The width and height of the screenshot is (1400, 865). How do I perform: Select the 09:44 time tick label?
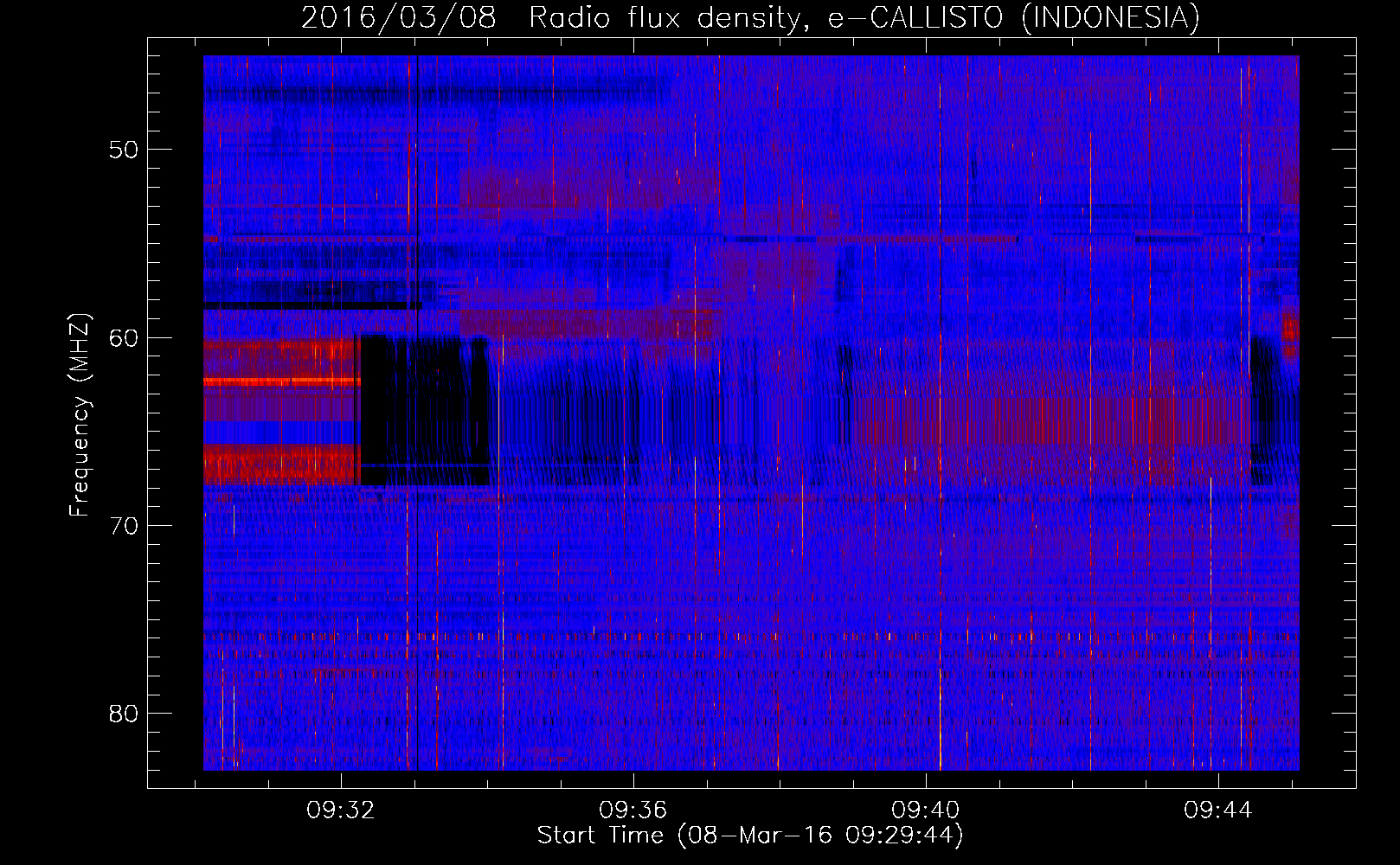(x=1218, y=811)
